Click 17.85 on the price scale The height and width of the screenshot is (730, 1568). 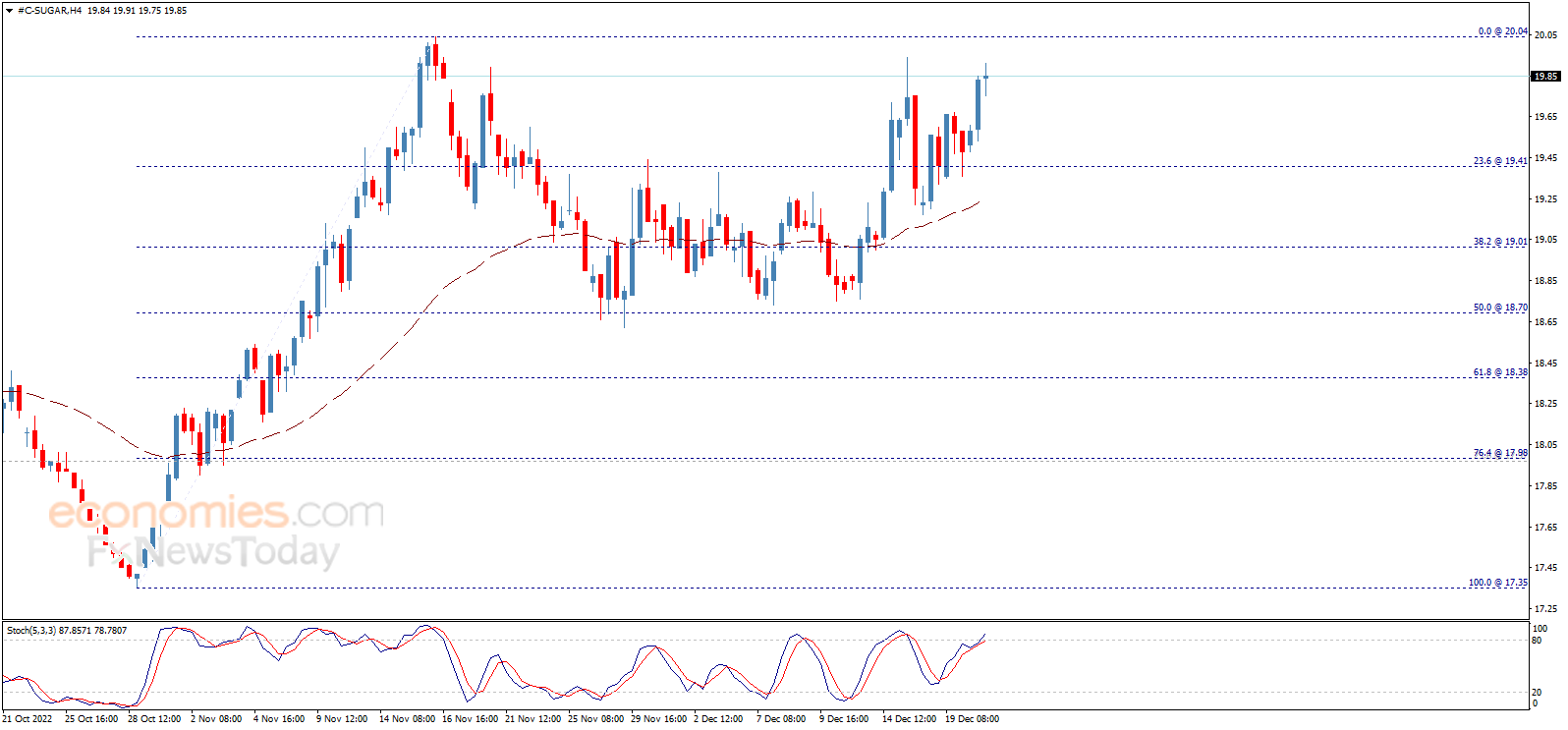click(x=1545, y=486)
